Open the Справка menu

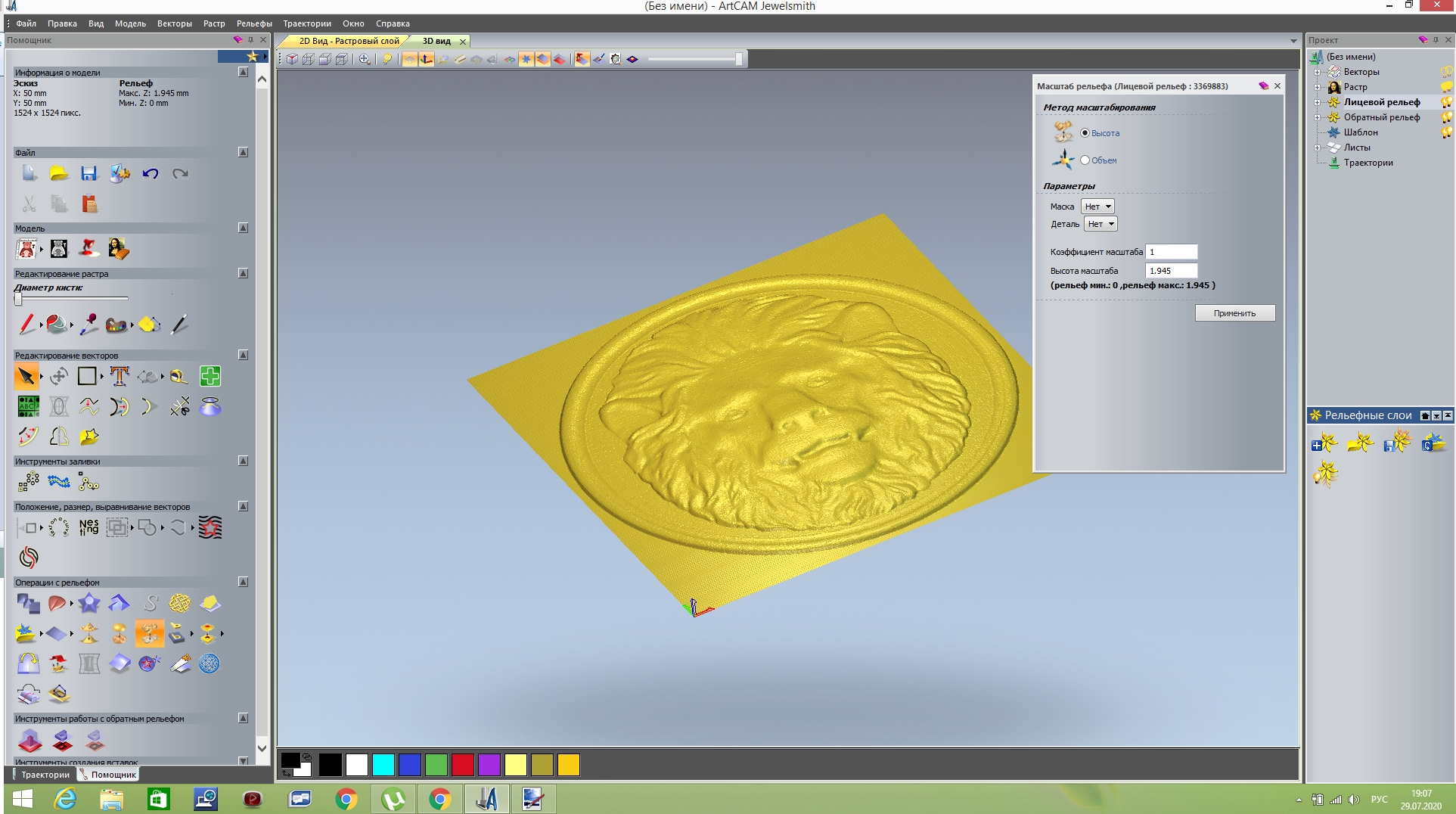click(x=393, y=23)
